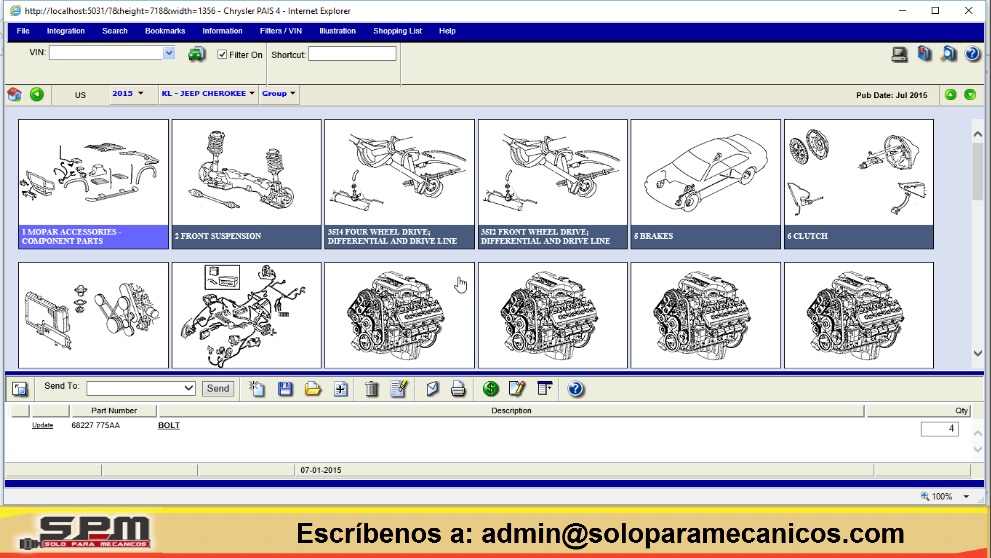Go to the home page icon
Viewport: 991px width, 558px height.
15,94
